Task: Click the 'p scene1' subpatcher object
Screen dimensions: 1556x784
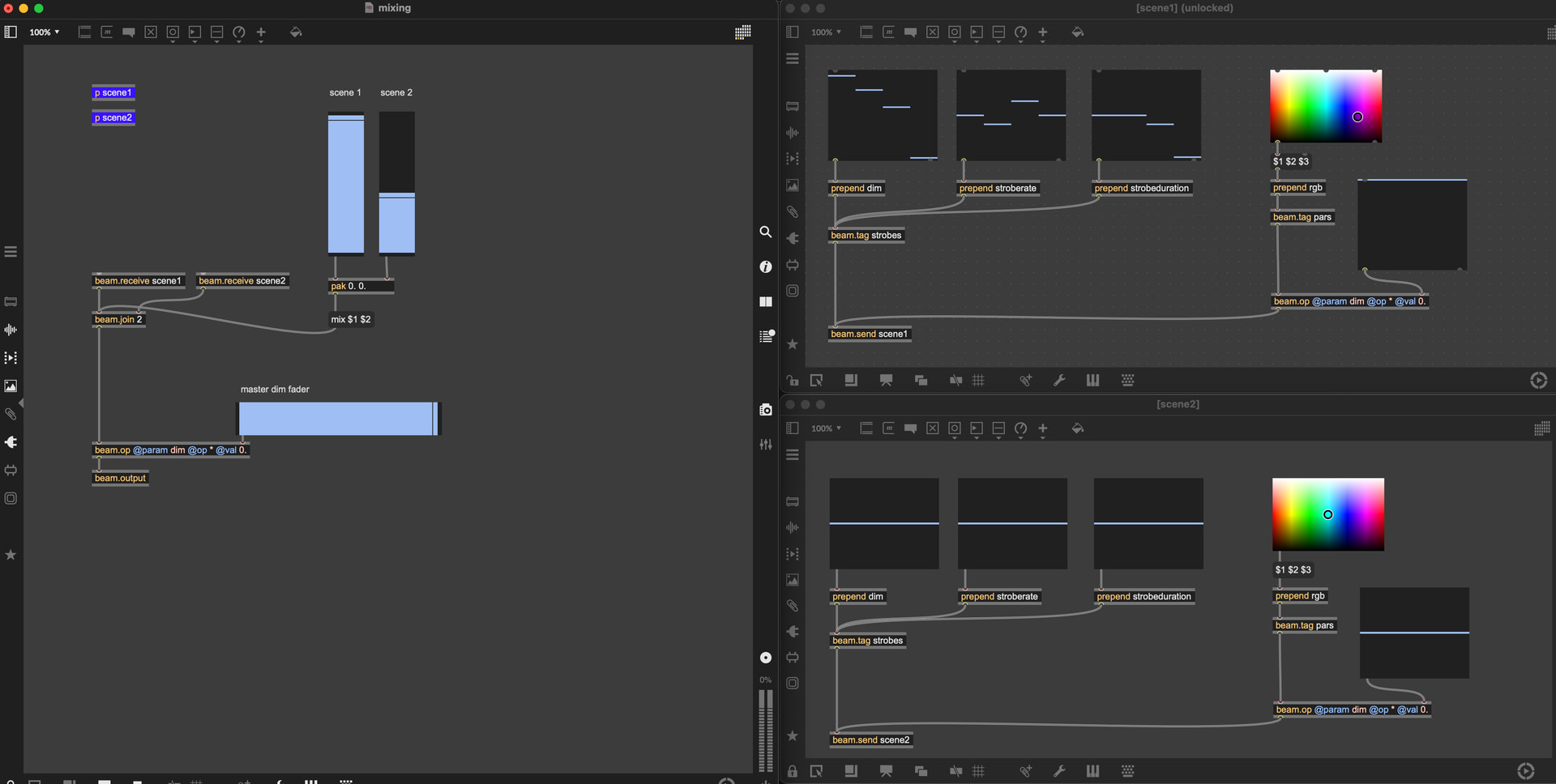Action: click(113, 93)
